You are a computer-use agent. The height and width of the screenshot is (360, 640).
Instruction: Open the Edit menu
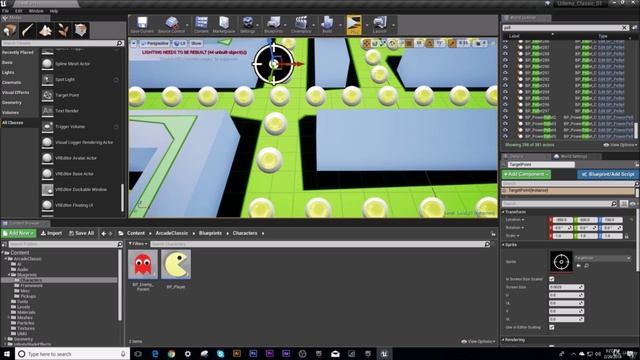[x=19, y=11]
